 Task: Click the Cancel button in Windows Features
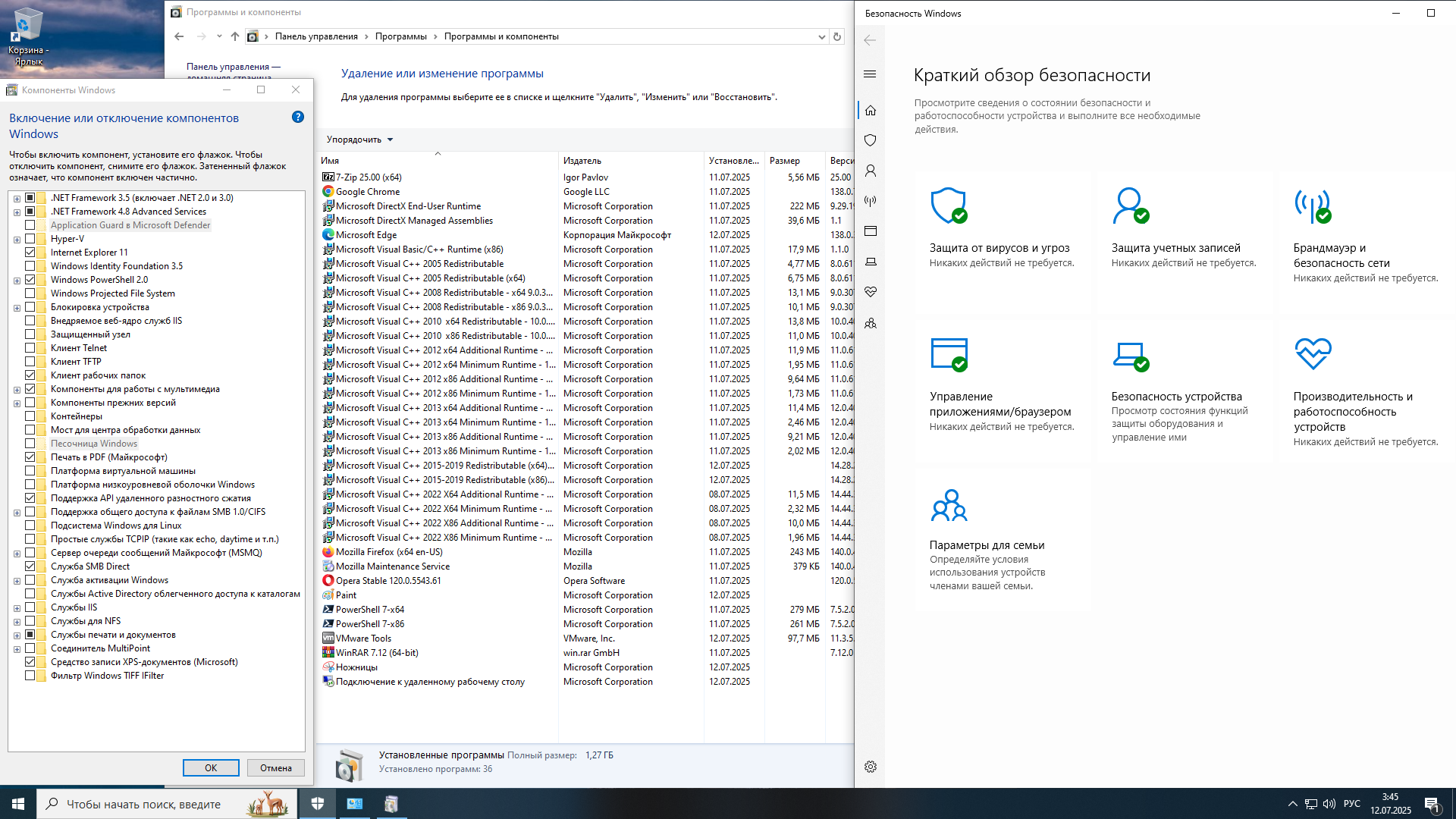(276, 767)
